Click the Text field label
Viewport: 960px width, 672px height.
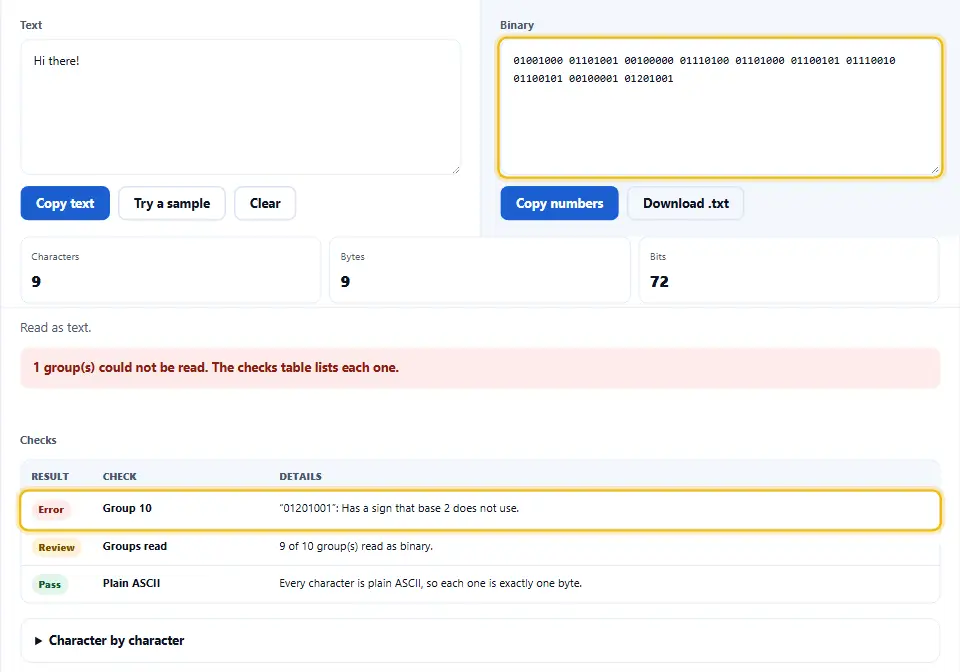(x=31, y=25)
